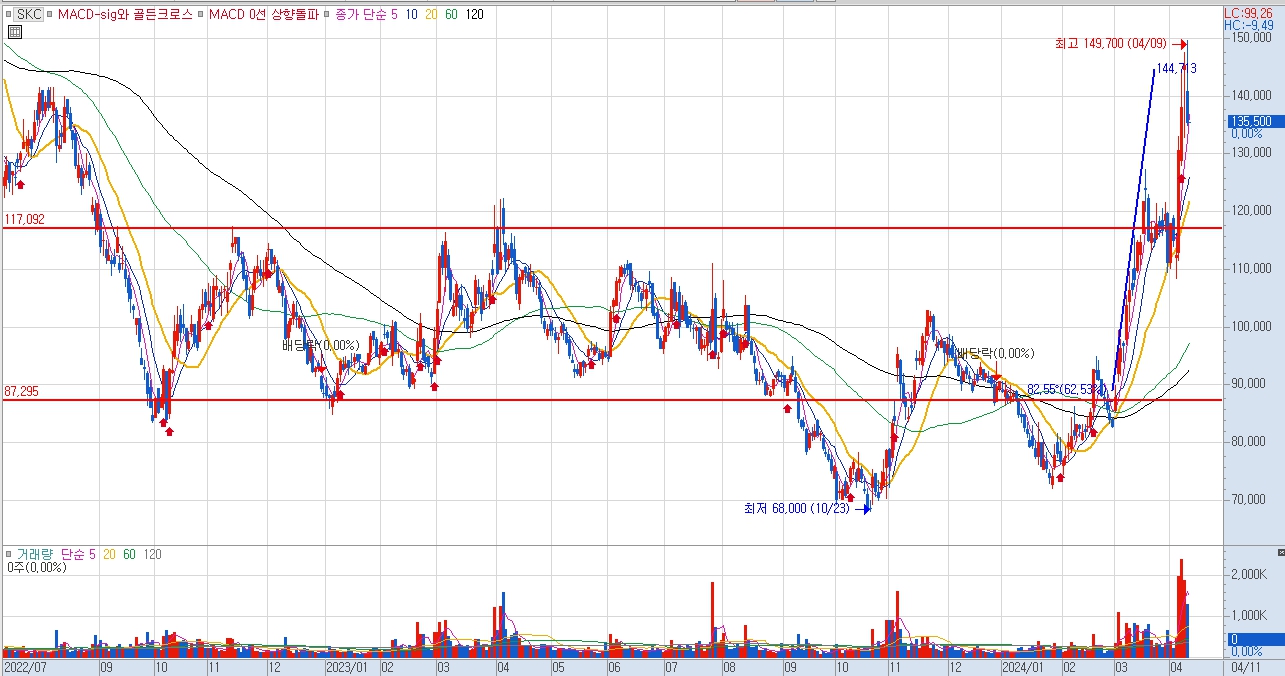Pick the 20-day price MA number
Image resolution: width=1285 pixels, height=676 pixels.
point(433,15)
